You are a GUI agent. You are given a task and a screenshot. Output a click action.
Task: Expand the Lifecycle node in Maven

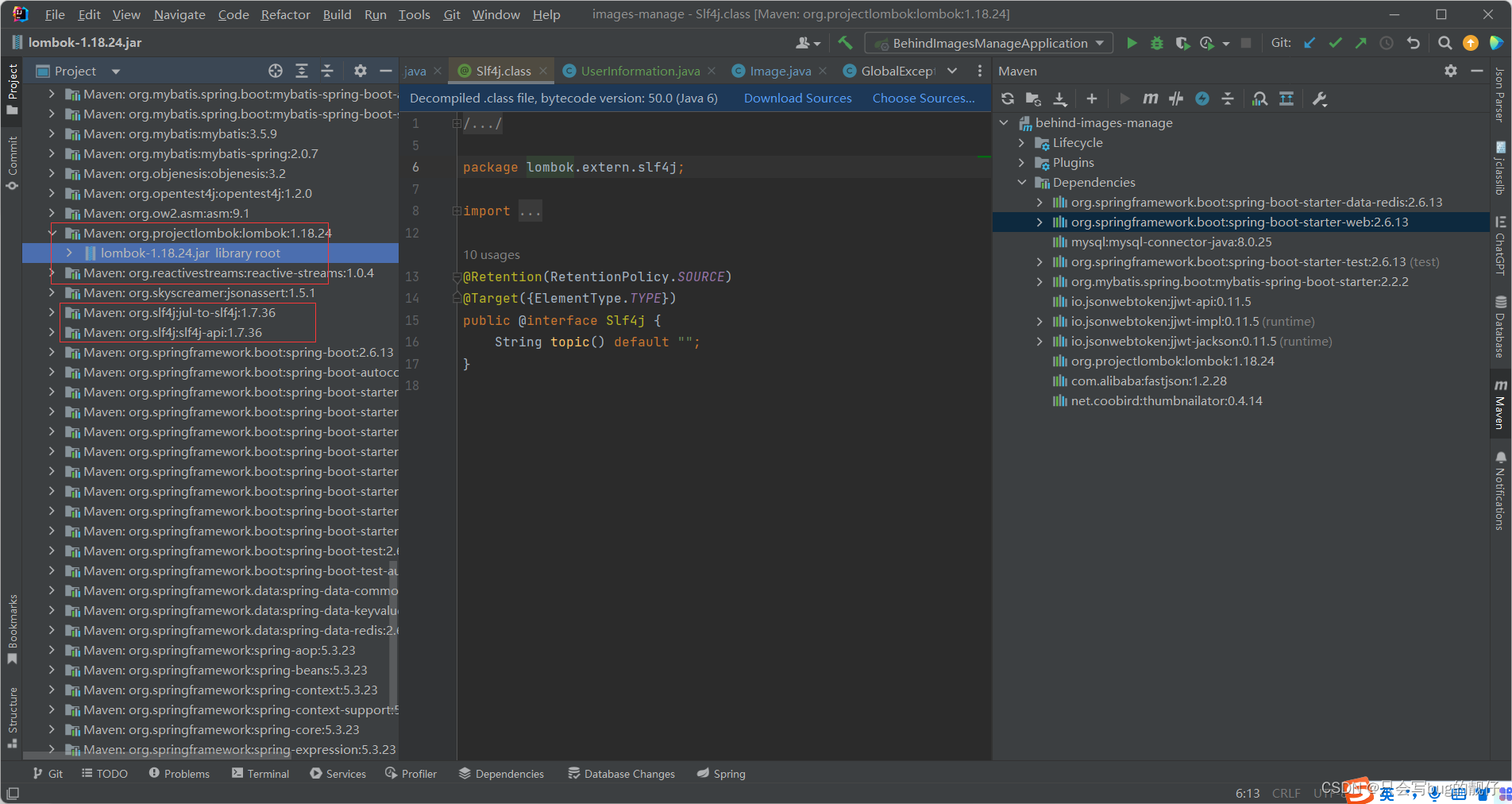coord(1022,143)
